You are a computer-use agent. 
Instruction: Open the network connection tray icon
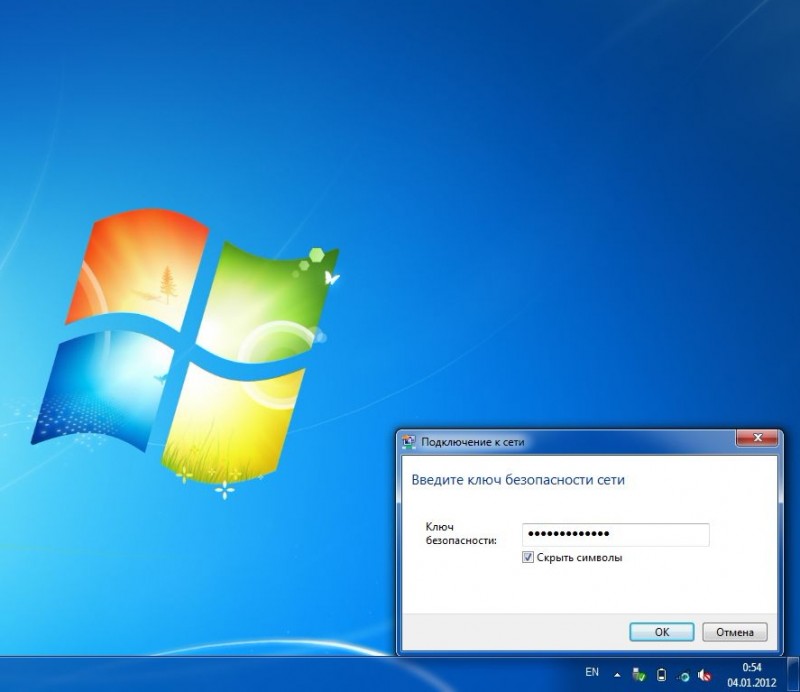pyautogui.click(x=684, y=676)
